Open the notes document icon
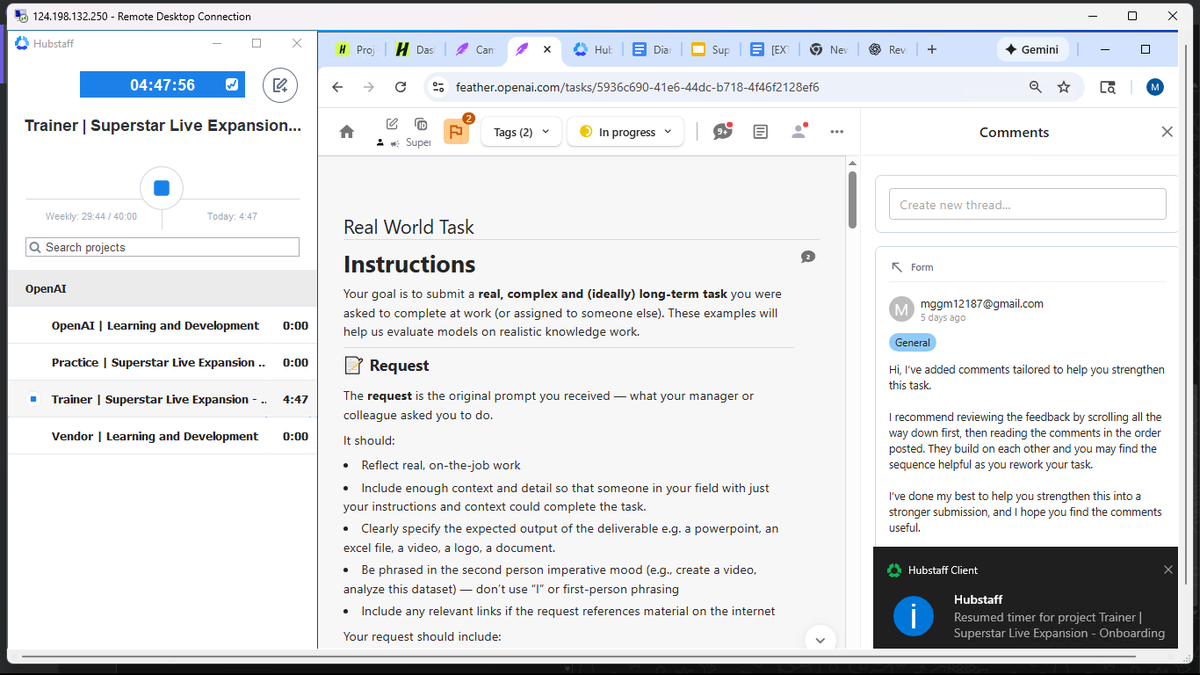The width and height of the screenshot is (1200, 675). [x=760, y=132]
